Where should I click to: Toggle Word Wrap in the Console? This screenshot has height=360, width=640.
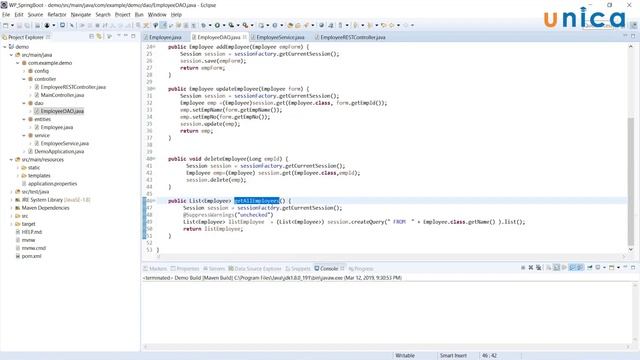(564, 268)
